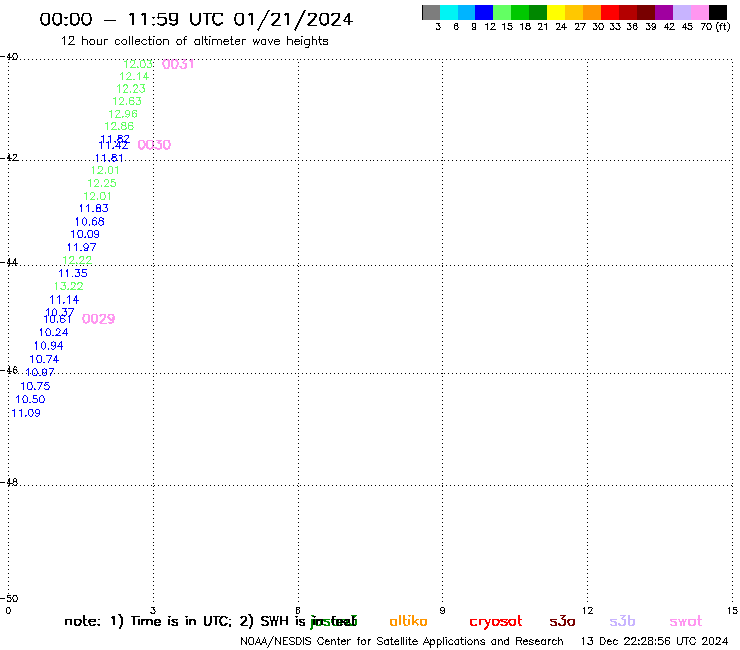740x650 pixels.
Task: Select the purple swatch in the legend
Action: (664, 12)
